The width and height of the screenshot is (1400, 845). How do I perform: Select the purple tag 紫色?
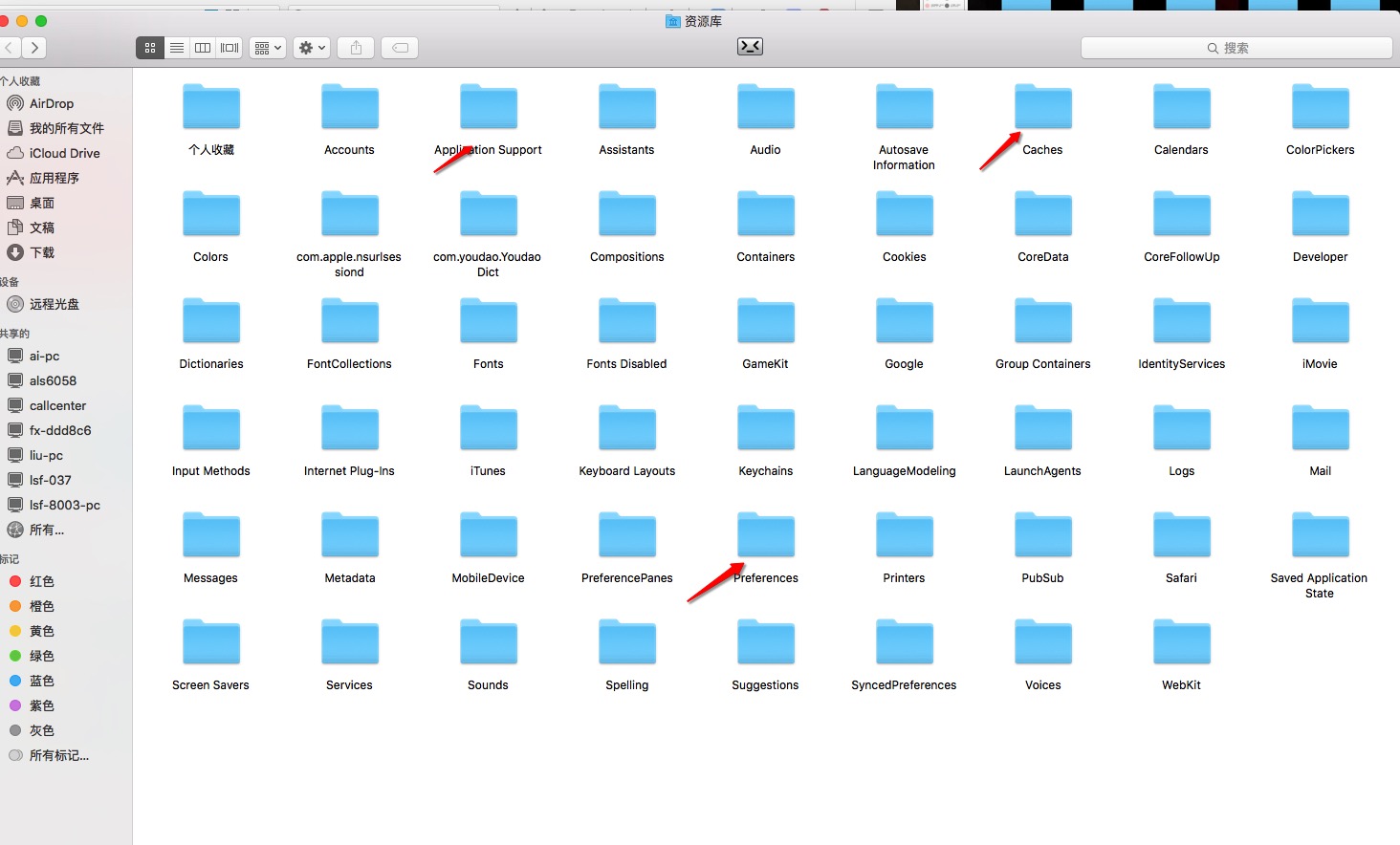(42, 705)
